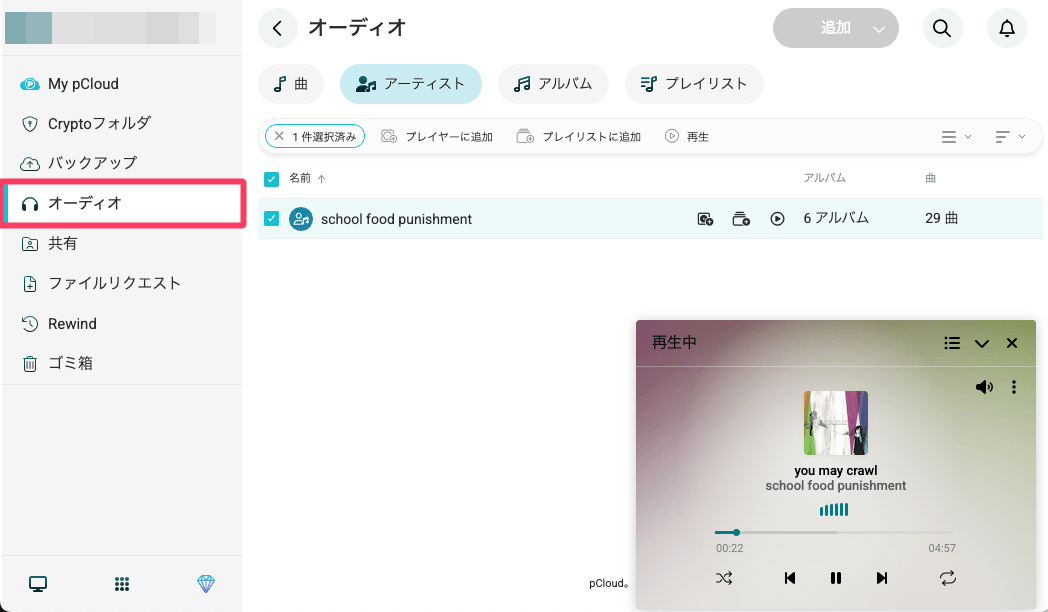
Task: Mute audio using the volume icon
Action: coord(984,386)
